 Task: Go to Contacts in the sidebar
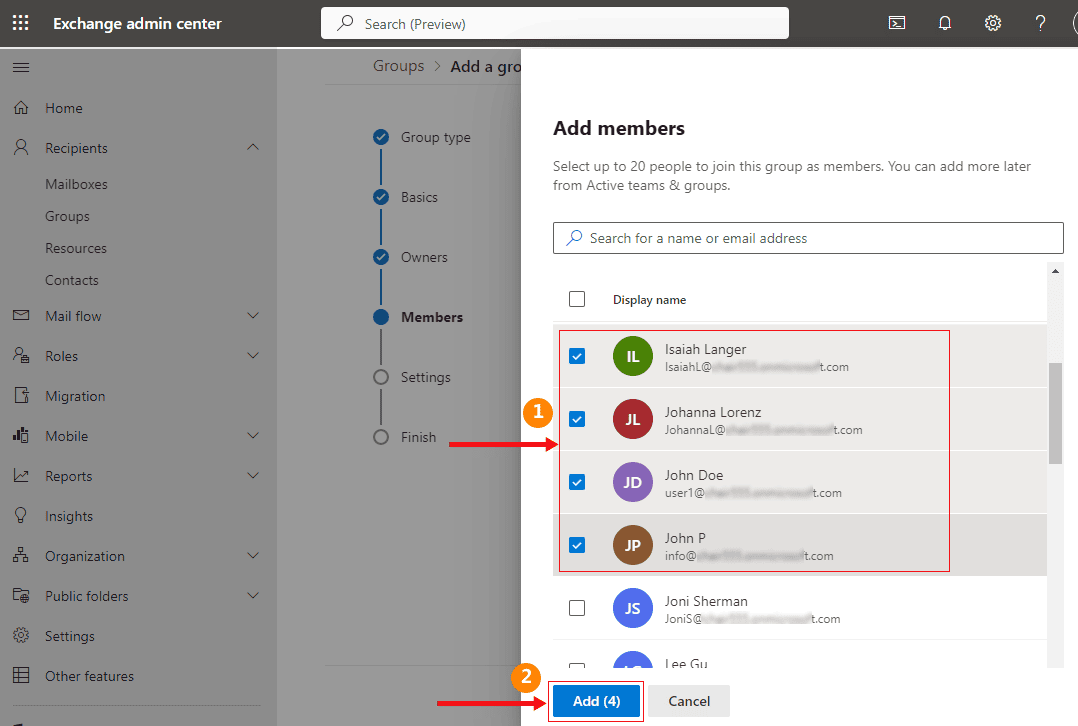click(x=72, y=280)
